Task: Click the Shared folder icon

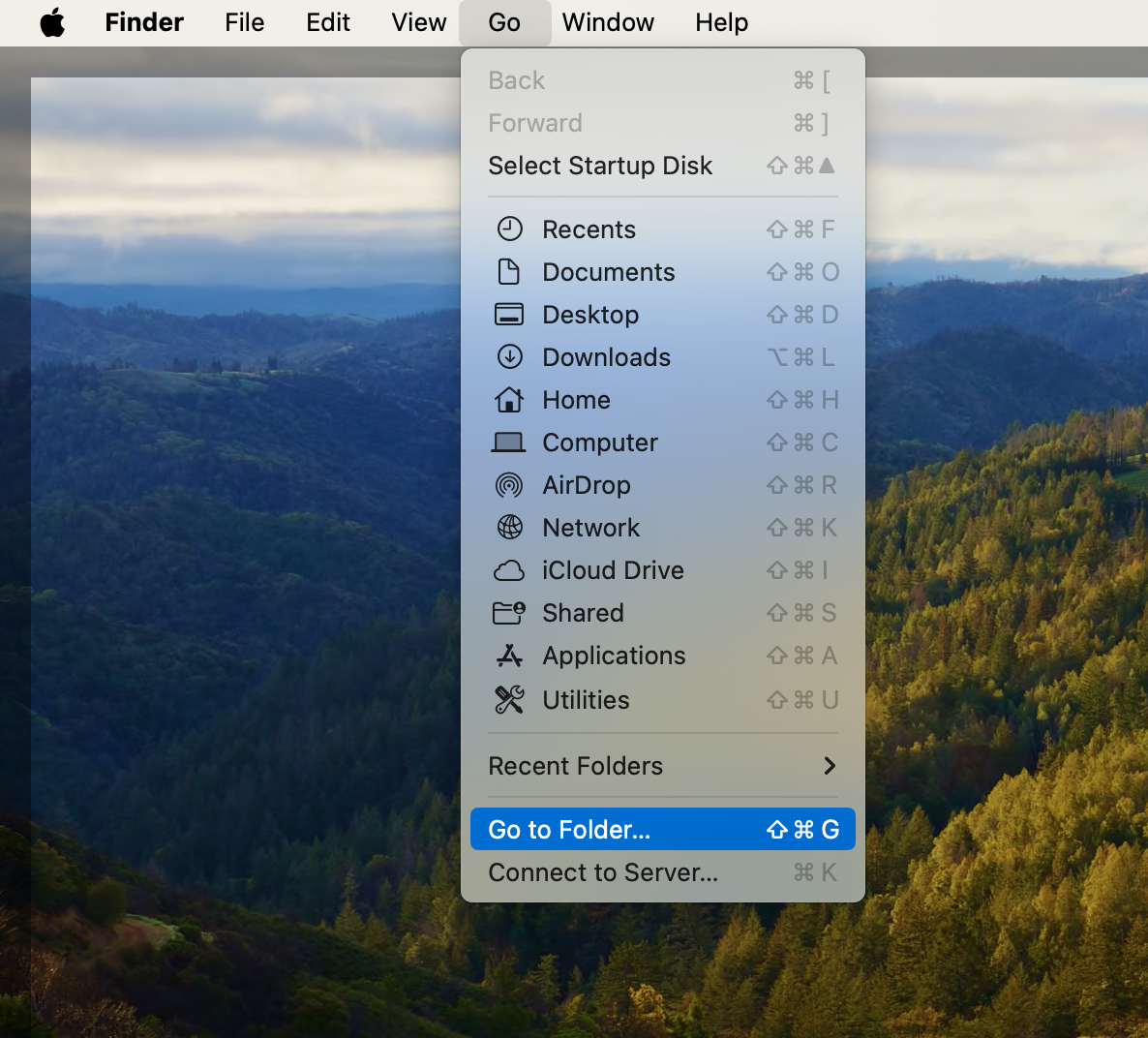Action: click(509, 612)
